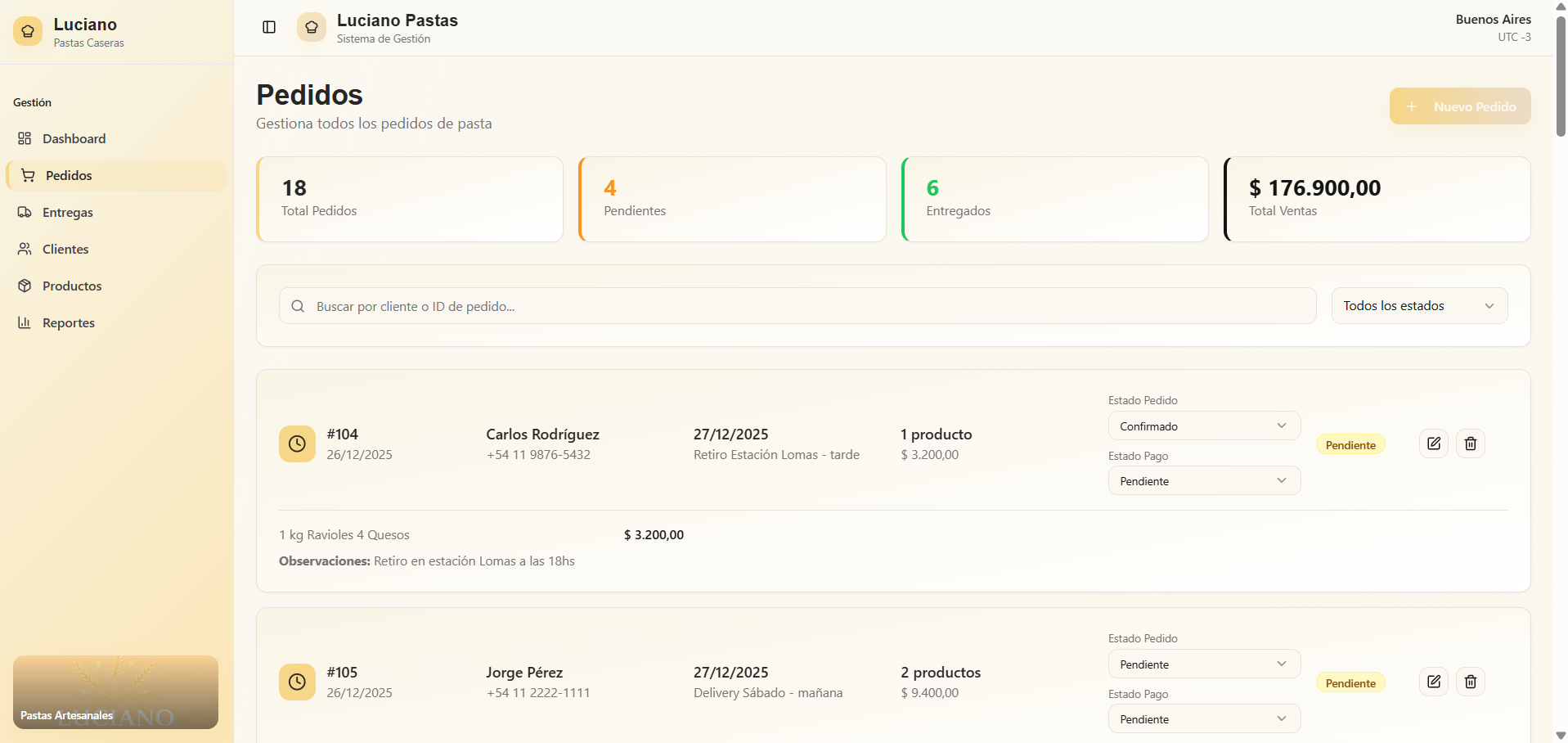Click the 18 Total Pedidos card
This screenshot has height=743, width=1568.
click(410, 199)
